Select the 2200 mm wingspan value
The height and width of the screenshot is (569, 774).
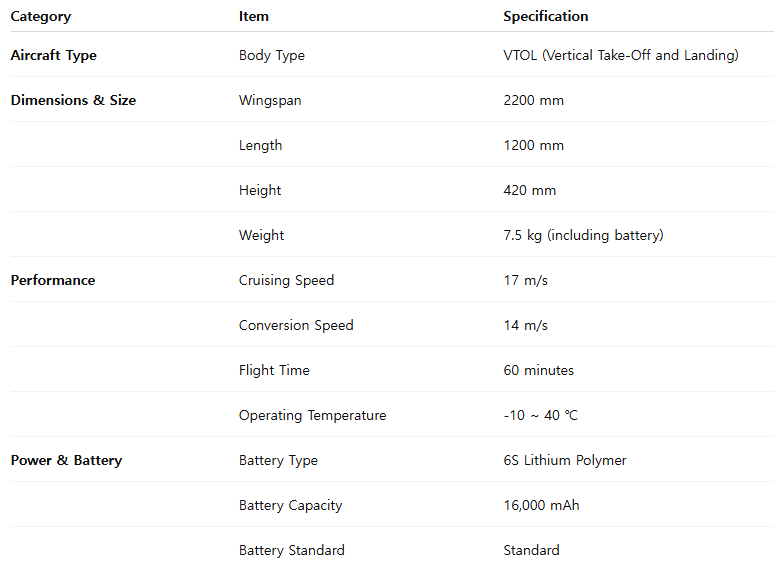534,100
